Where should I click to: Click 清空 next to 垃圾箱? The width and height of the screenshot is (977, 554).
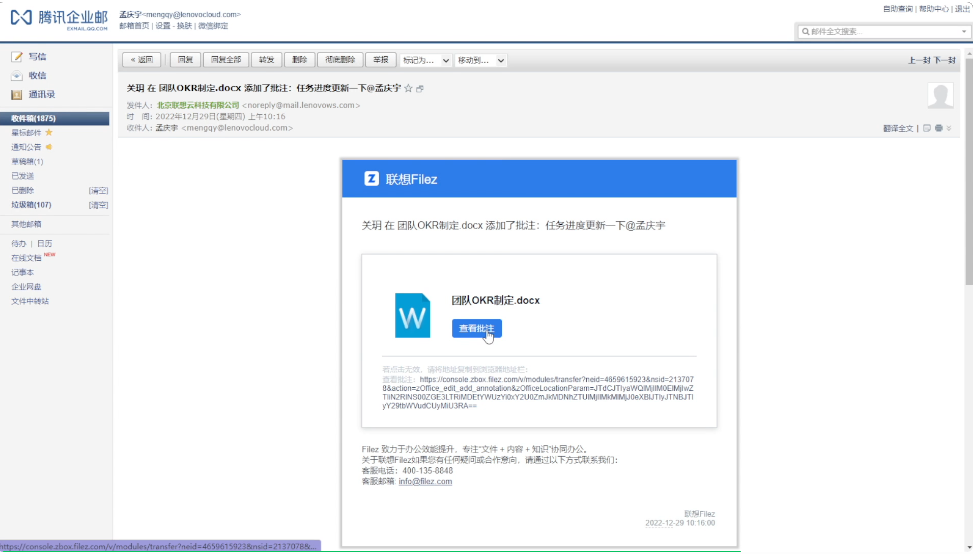(98, 206)
